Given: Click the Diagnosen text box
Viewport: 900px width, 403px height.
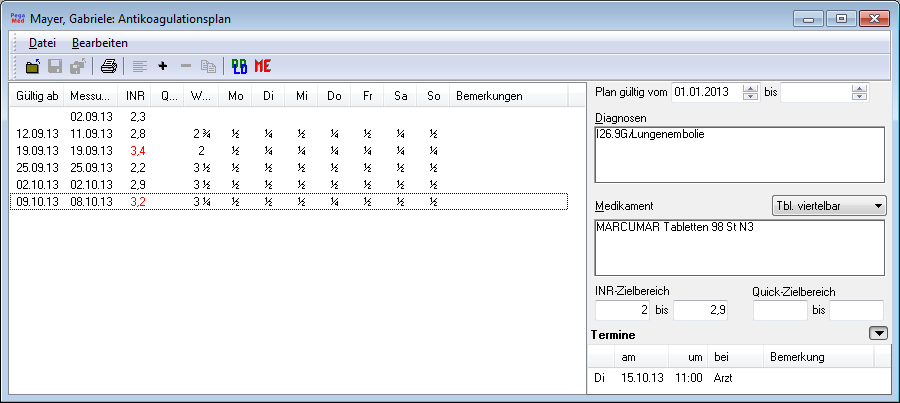Looking at the screenshot, I should tap(739, 157).
